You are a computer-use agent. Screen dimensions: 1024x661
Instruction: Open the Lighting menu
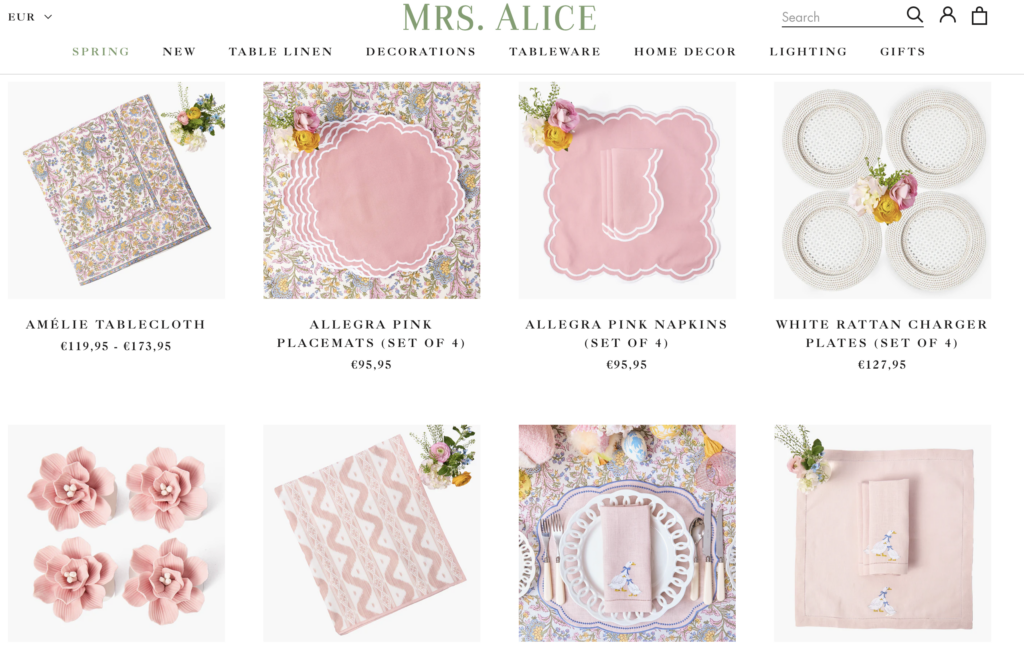[x=808, y=52]
